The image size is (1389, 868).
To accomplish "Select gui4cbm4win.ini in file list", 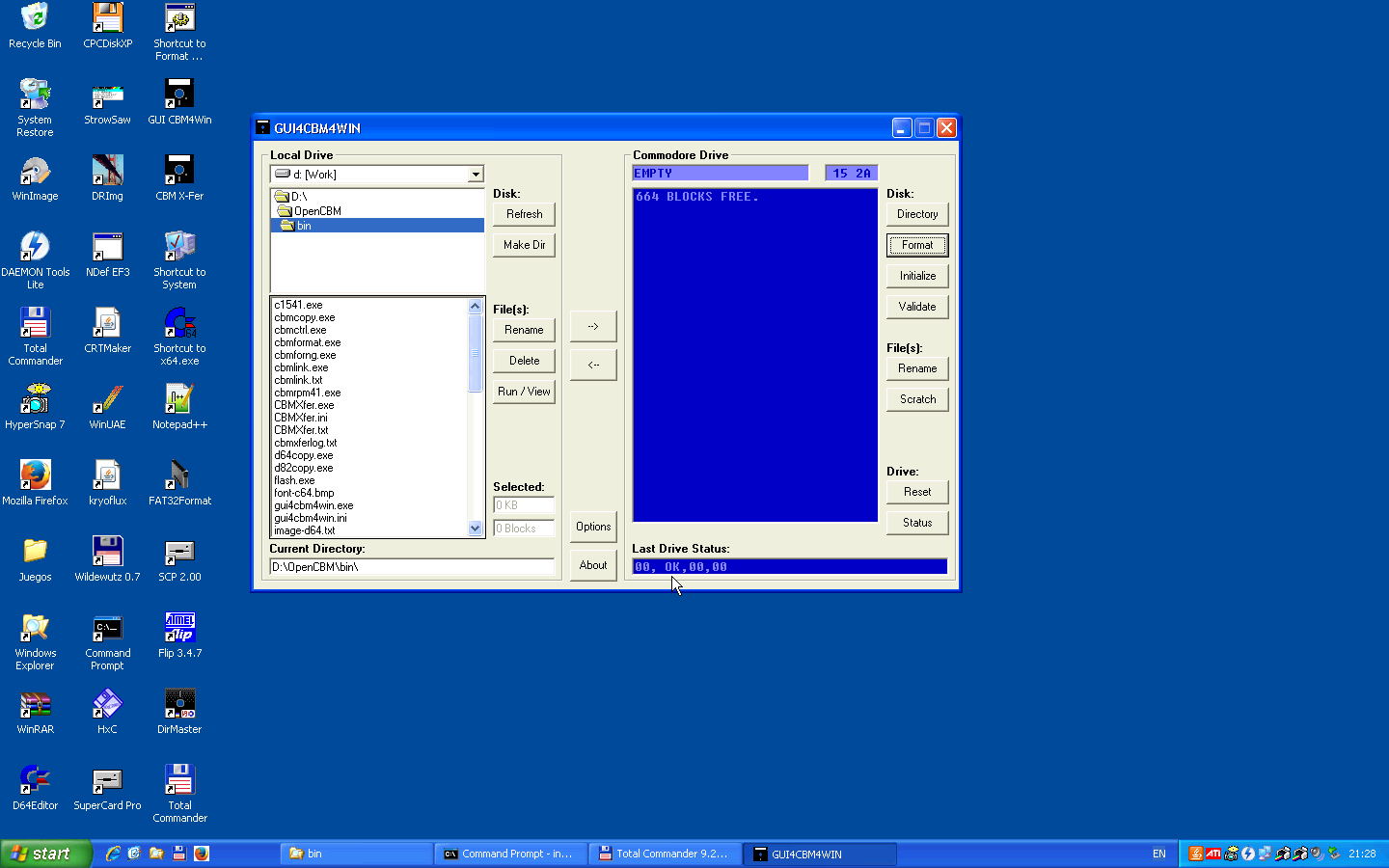I will click(x=311, y=518).
